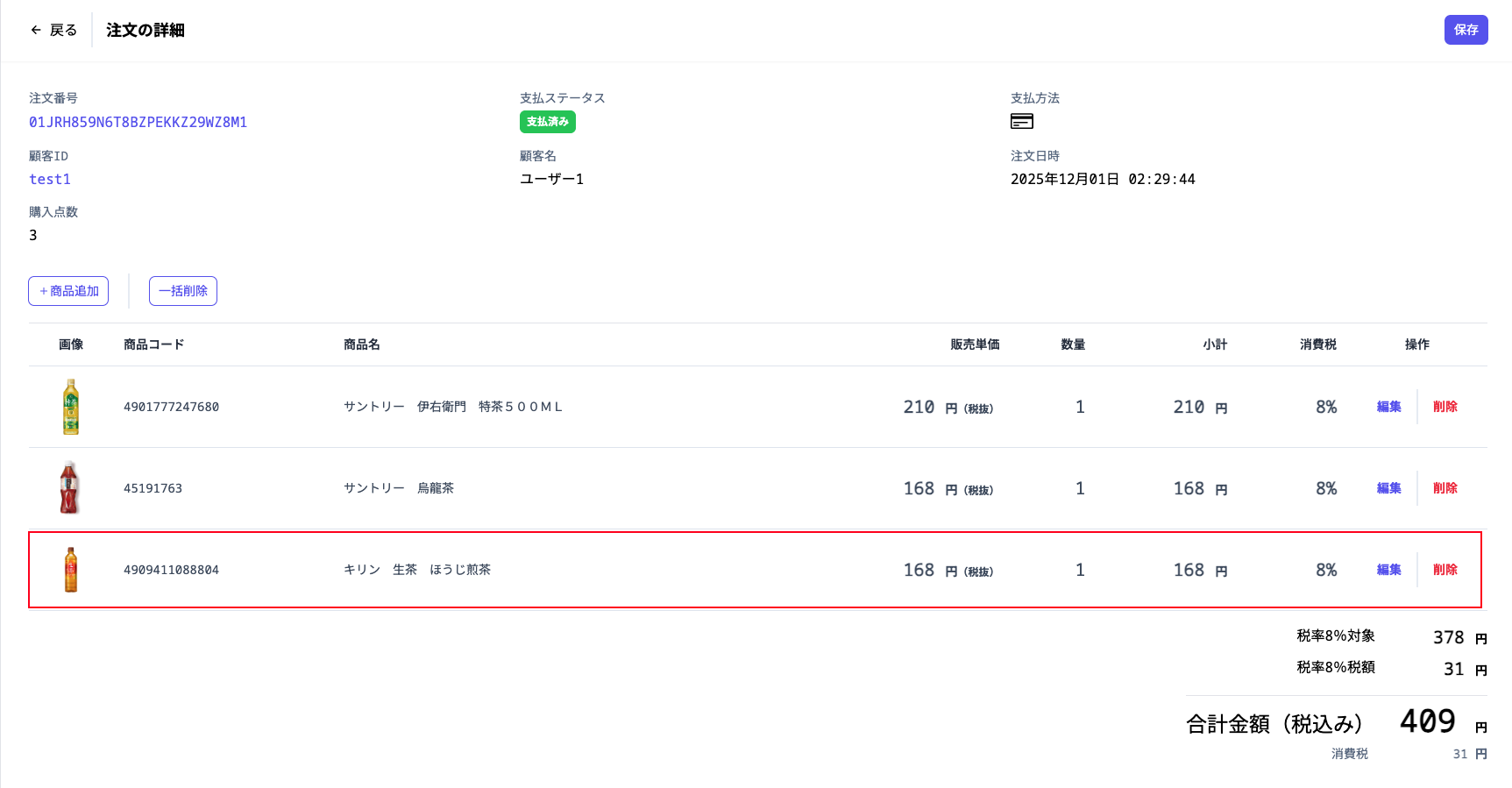Click the 販売単価 column header
Screen dimensions: 1512x788
click(x=975, y=344)
